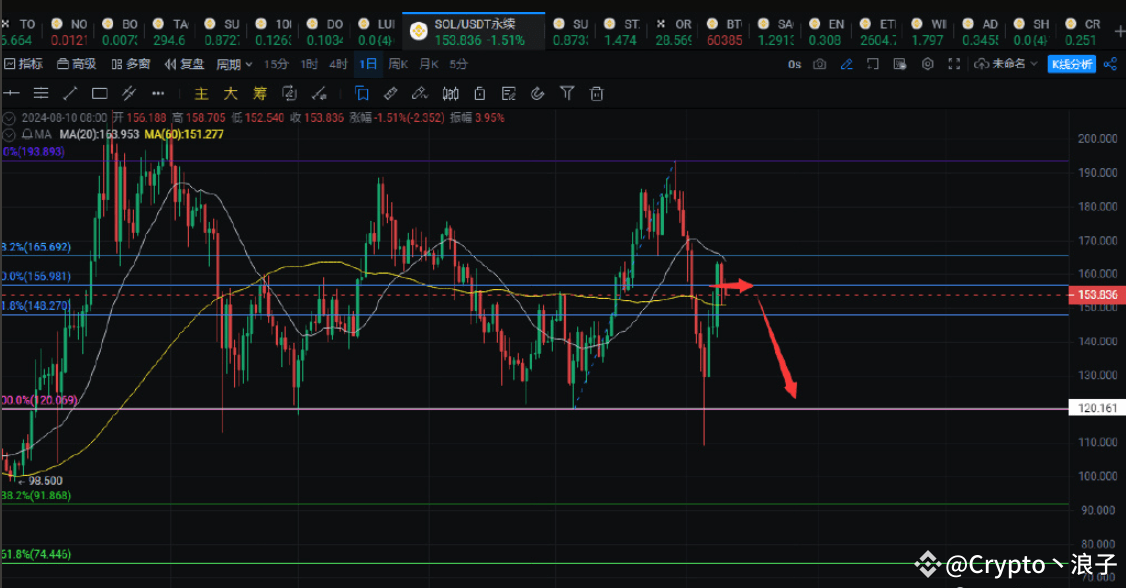Switch to the 周K weekly timeframe

398,64
